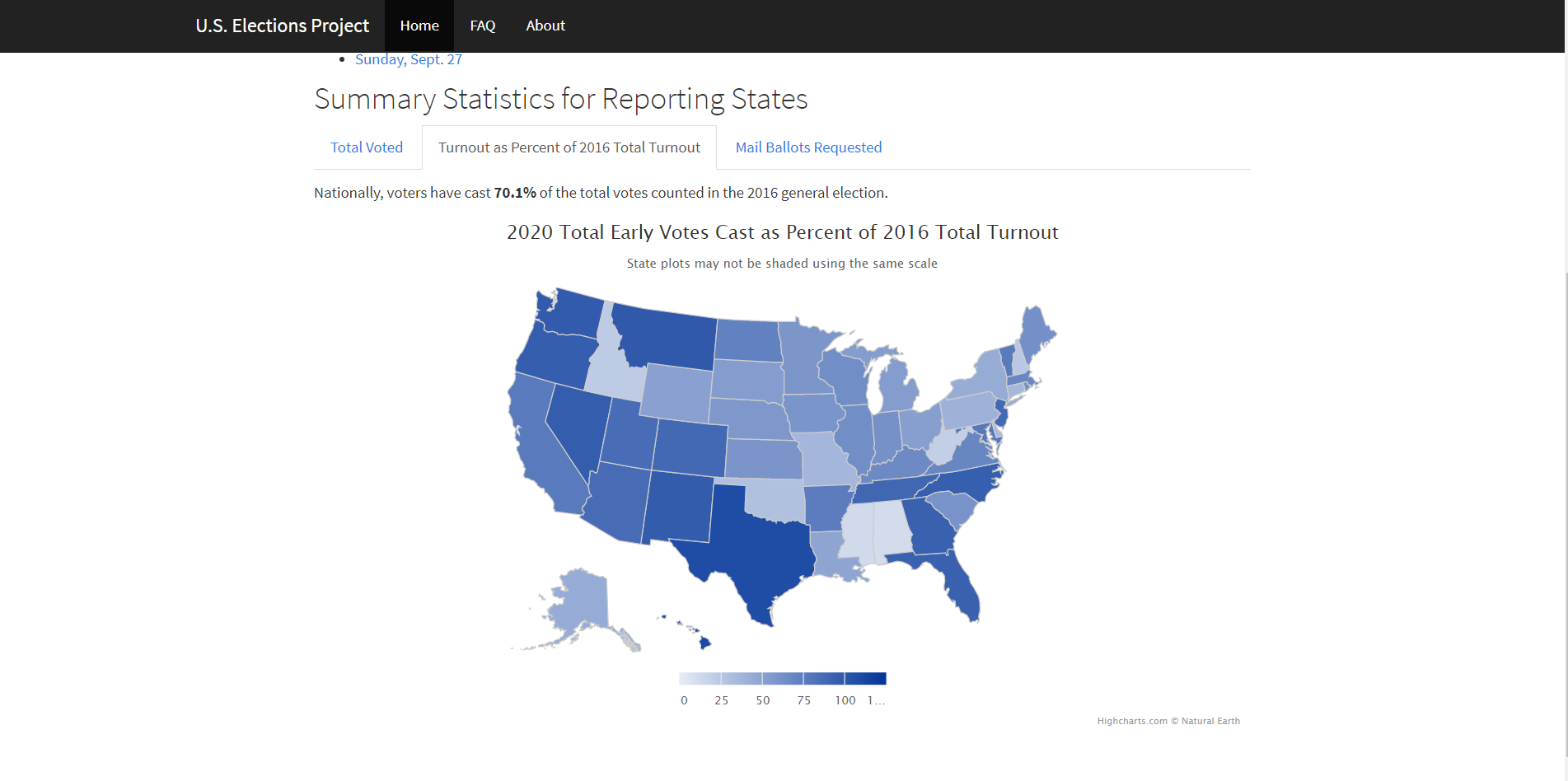Select Hawaii's big island on the map
Image resolution: width=1568 pixels, height=781 pixels.
coord(704,642)
